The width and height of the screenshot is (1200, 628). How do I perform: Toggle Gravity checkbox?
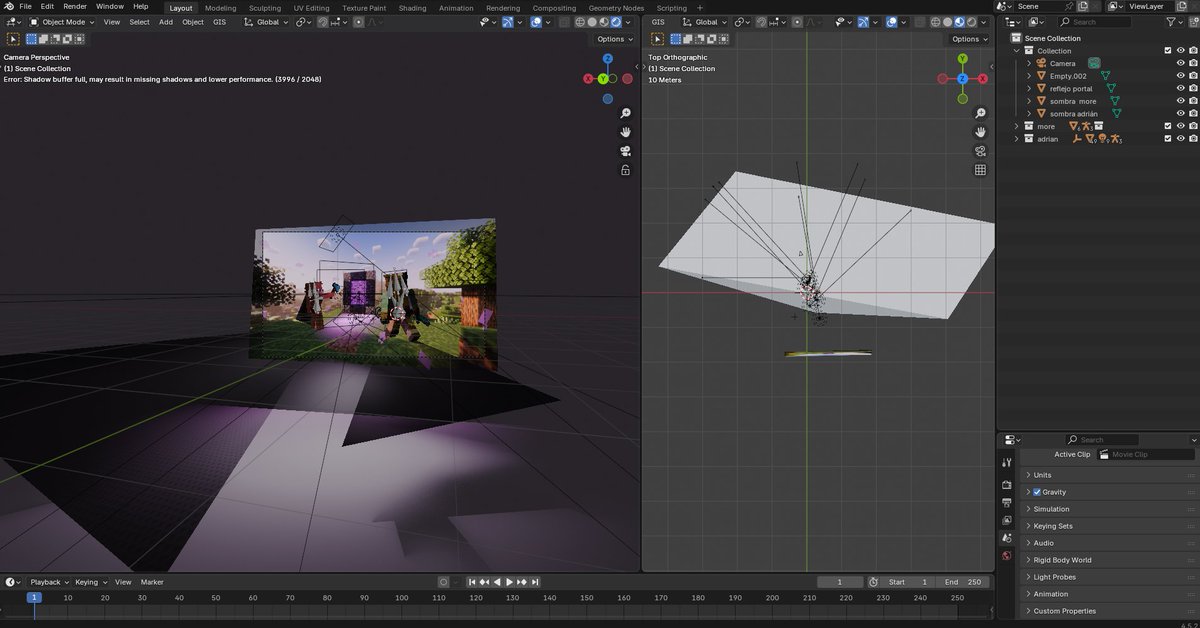tap(1037, 492)
